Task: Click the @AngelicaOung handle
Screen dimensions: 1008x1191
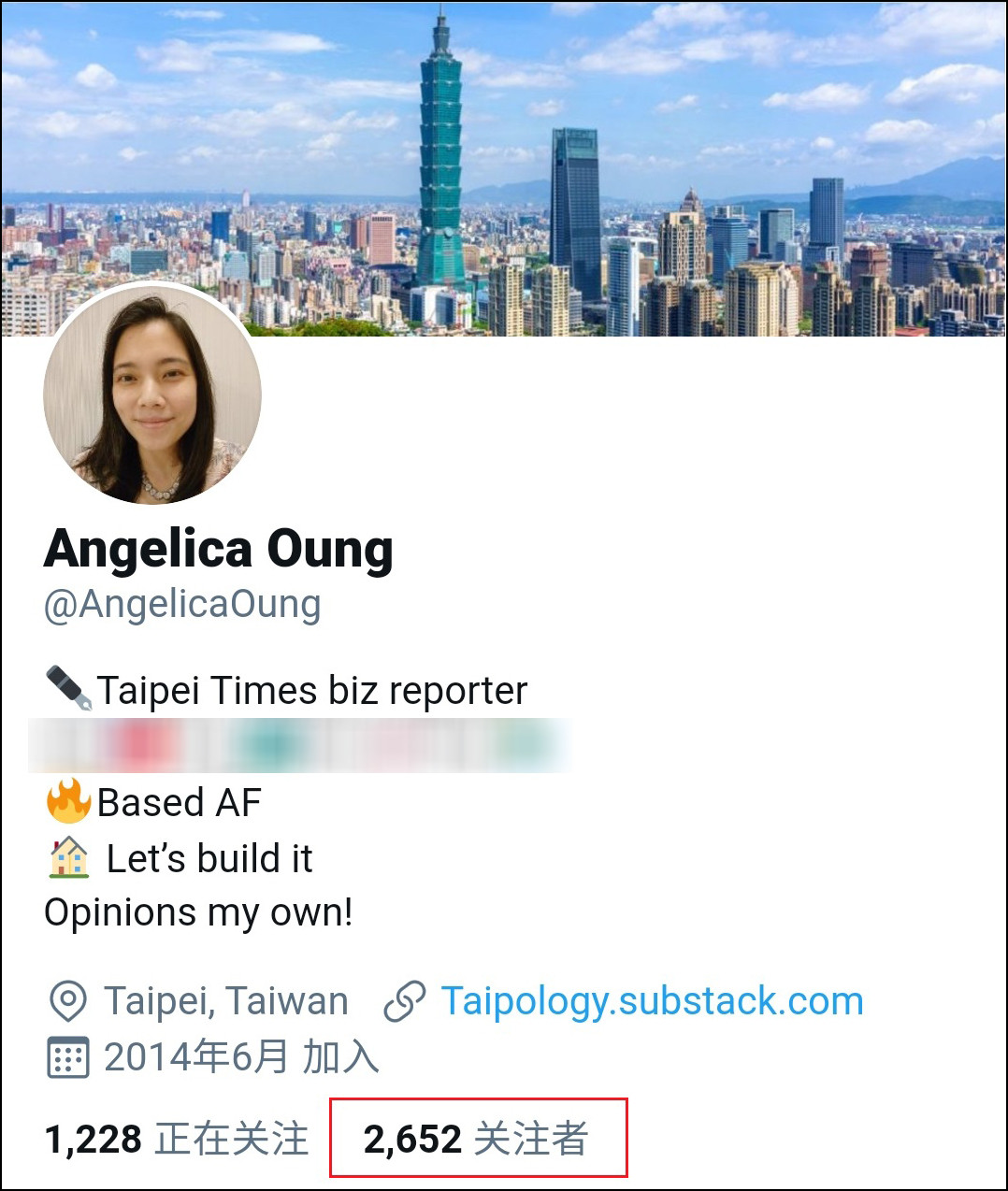Action: [182, 605]
